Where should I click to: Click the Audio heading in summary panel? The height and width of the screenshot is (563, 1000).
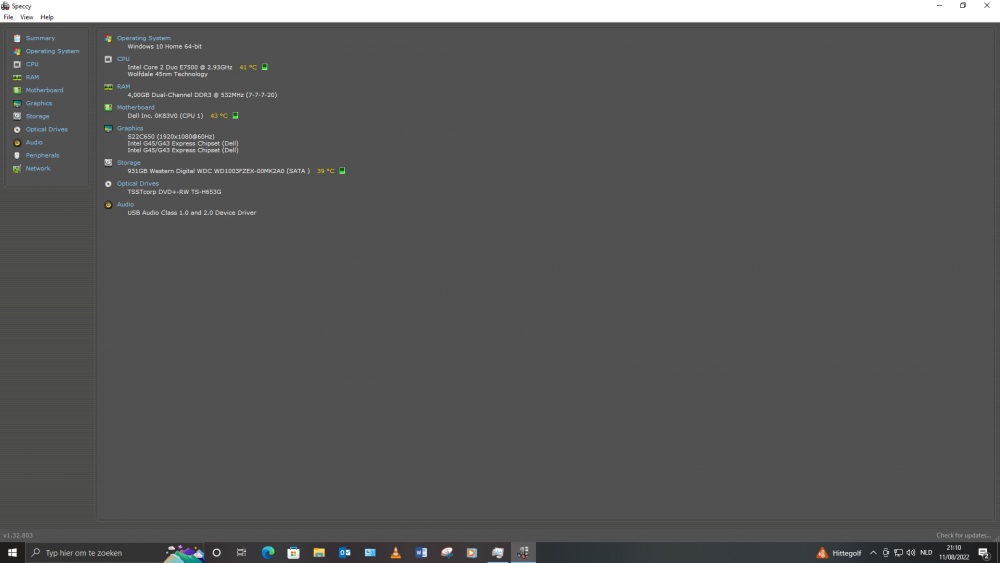126,205
